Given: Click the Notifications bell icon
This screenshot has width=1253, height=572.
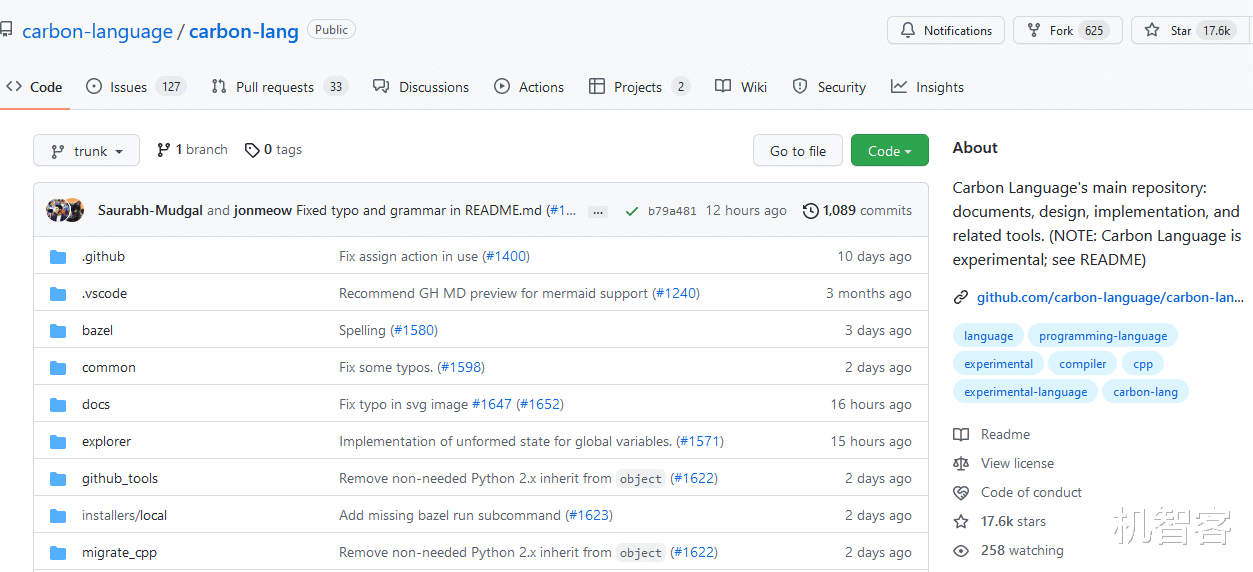Looking at the screenshot, I should click(908, 31).
